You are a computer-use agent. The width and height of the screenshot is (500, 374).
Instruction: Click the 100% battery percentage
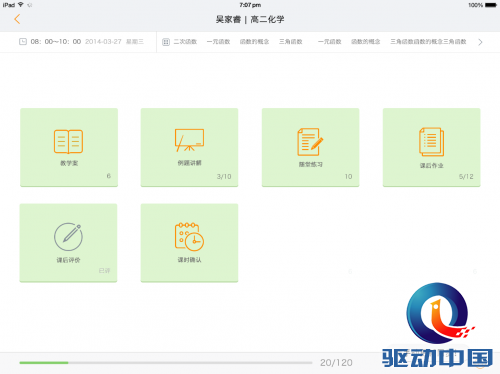point(475,5)
